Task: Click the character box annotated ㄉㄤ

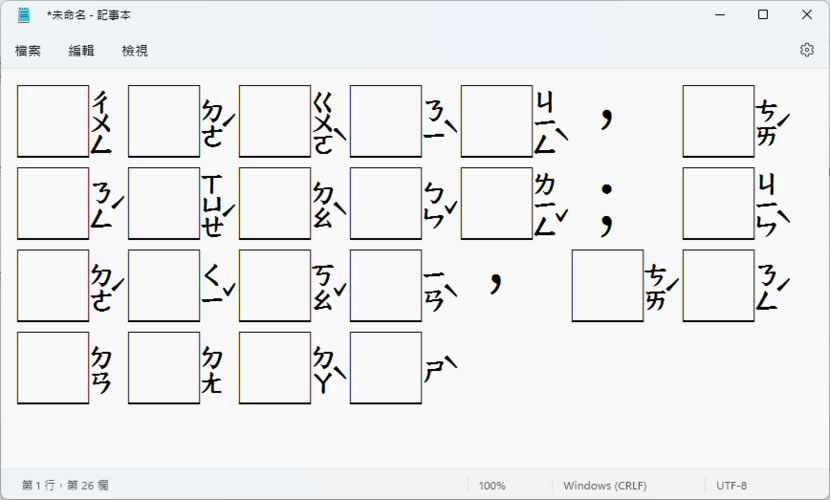Action: point(164,368)
